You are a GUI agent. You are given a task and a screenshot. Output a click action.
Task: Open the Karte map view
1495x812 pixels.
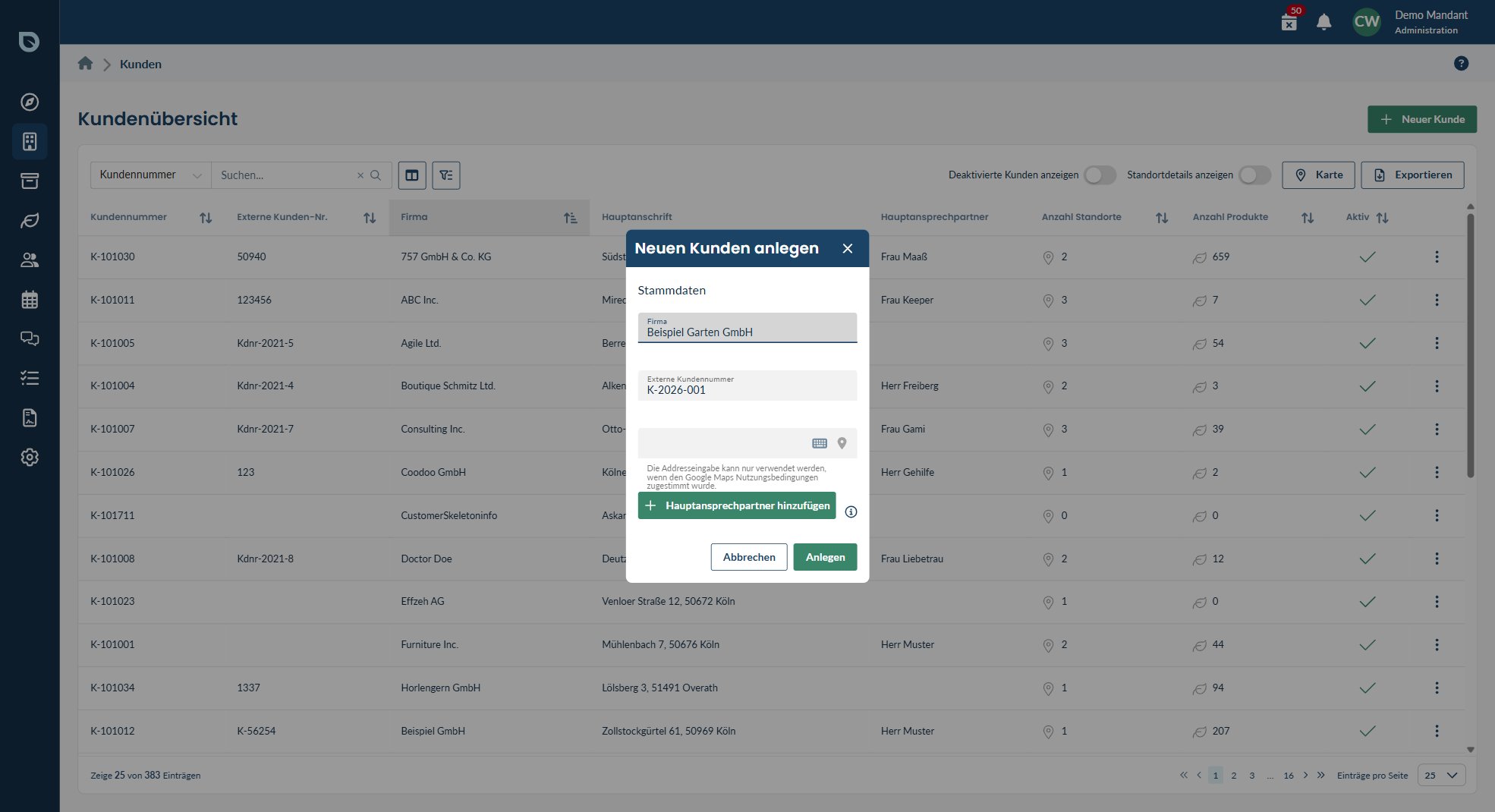(x=1319, y=175)
